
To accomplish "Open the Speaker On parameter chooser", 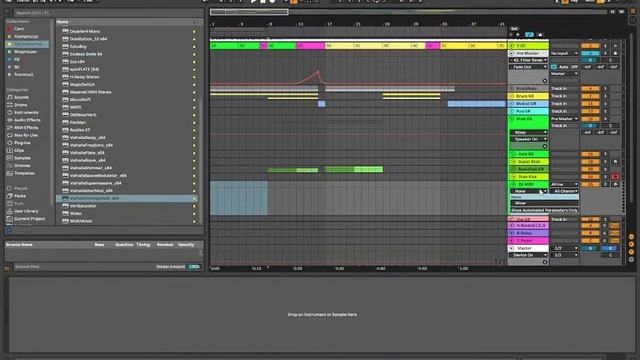I will point(529,139).
